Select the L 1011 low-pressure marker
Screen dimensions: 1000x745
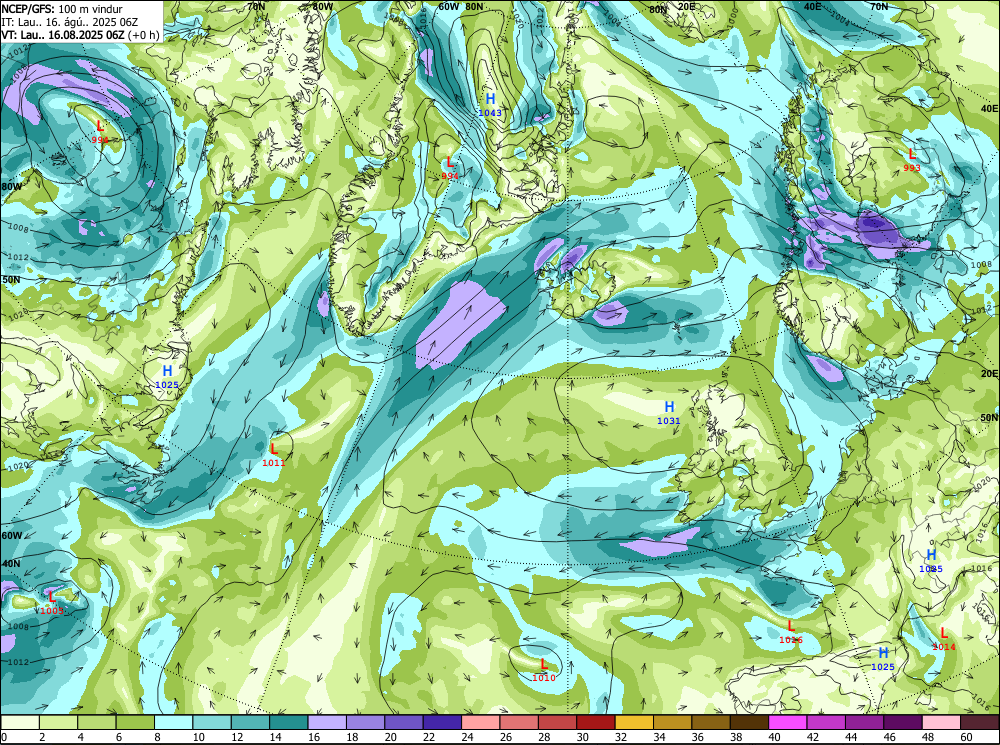click(x=274, y=455)
